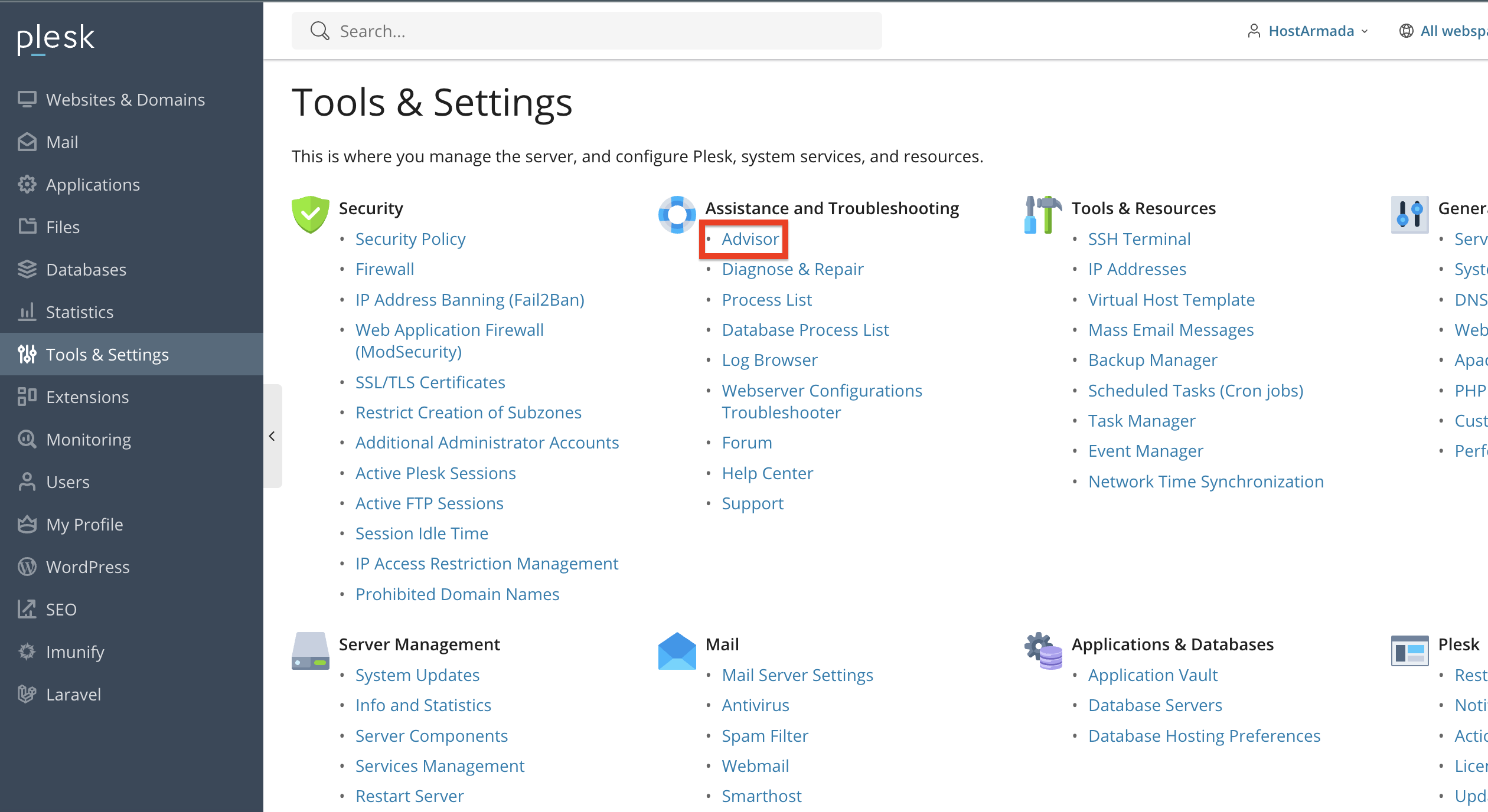Click the Assistance lifebuoy icon

coord(677,215)
